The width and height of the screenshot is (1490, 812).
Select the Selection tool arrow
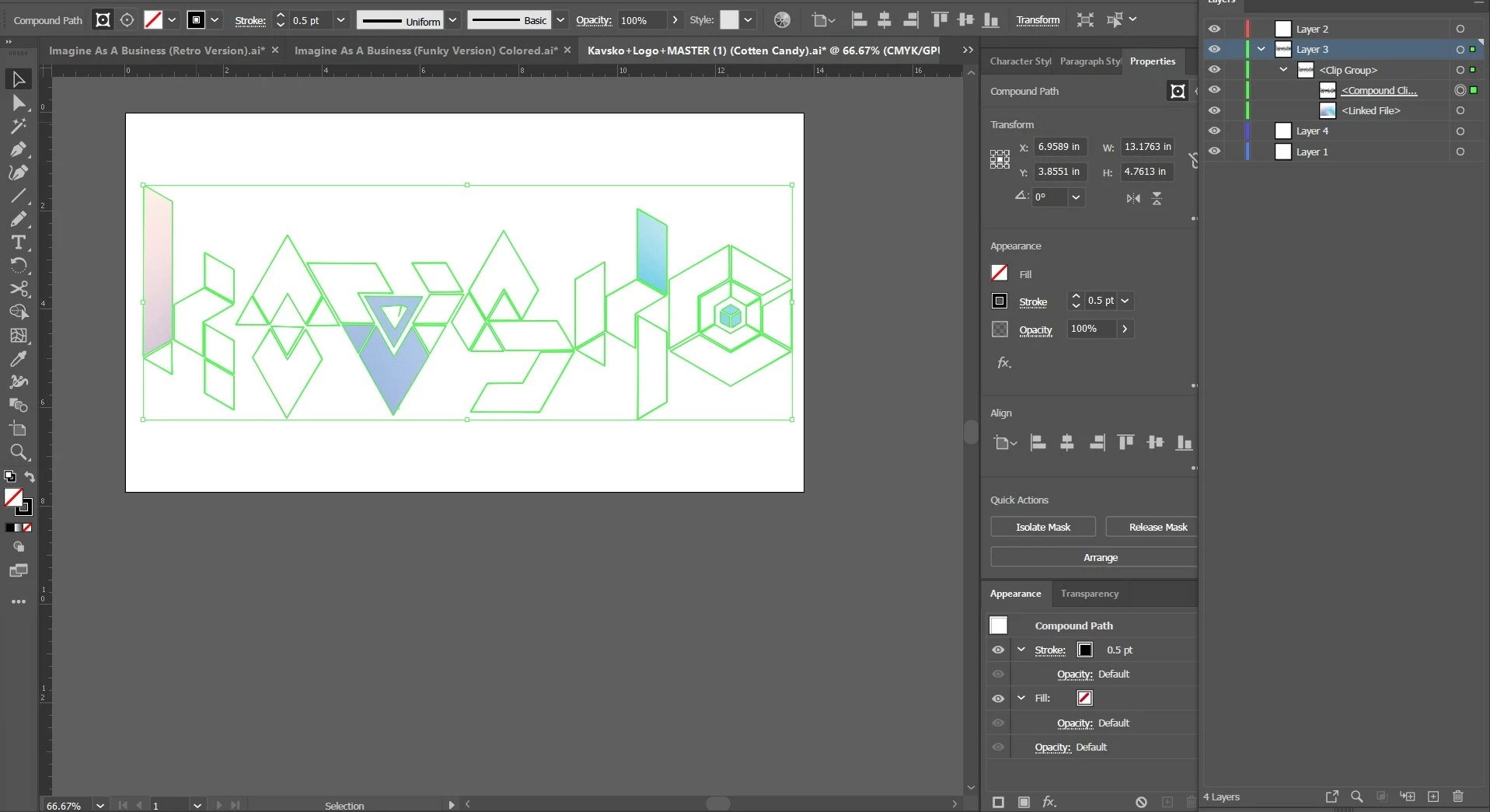19,79
